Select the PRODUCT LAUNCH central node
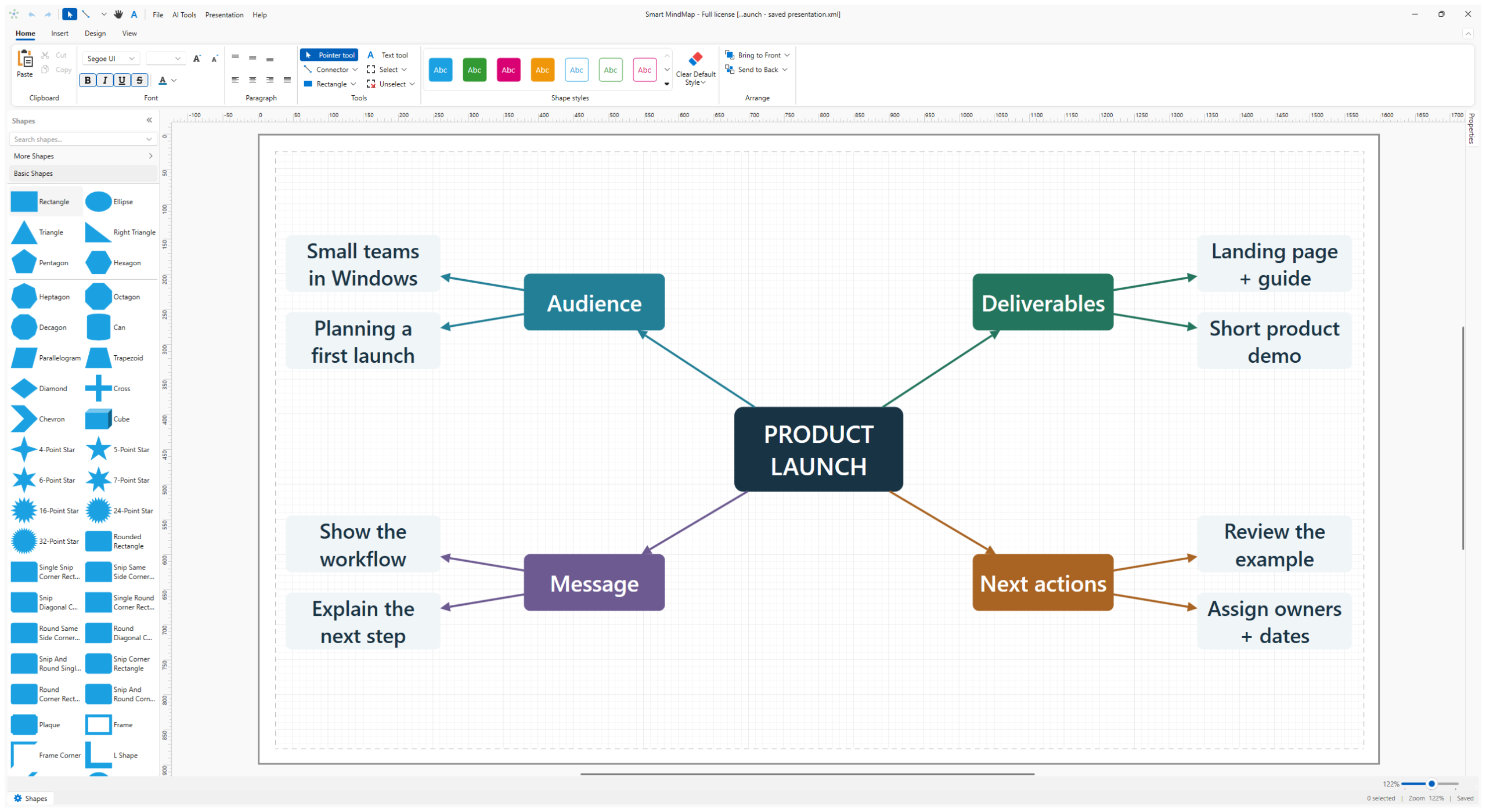Viewport: 1486px width, 812px height. coord(818,450)
